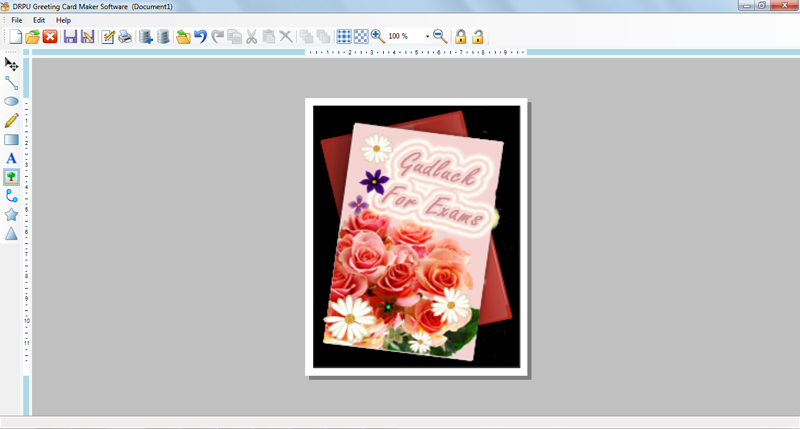Select the Pencil drawing tool
The height and width of the screenshot is (429, 800).
coord(11,120)
